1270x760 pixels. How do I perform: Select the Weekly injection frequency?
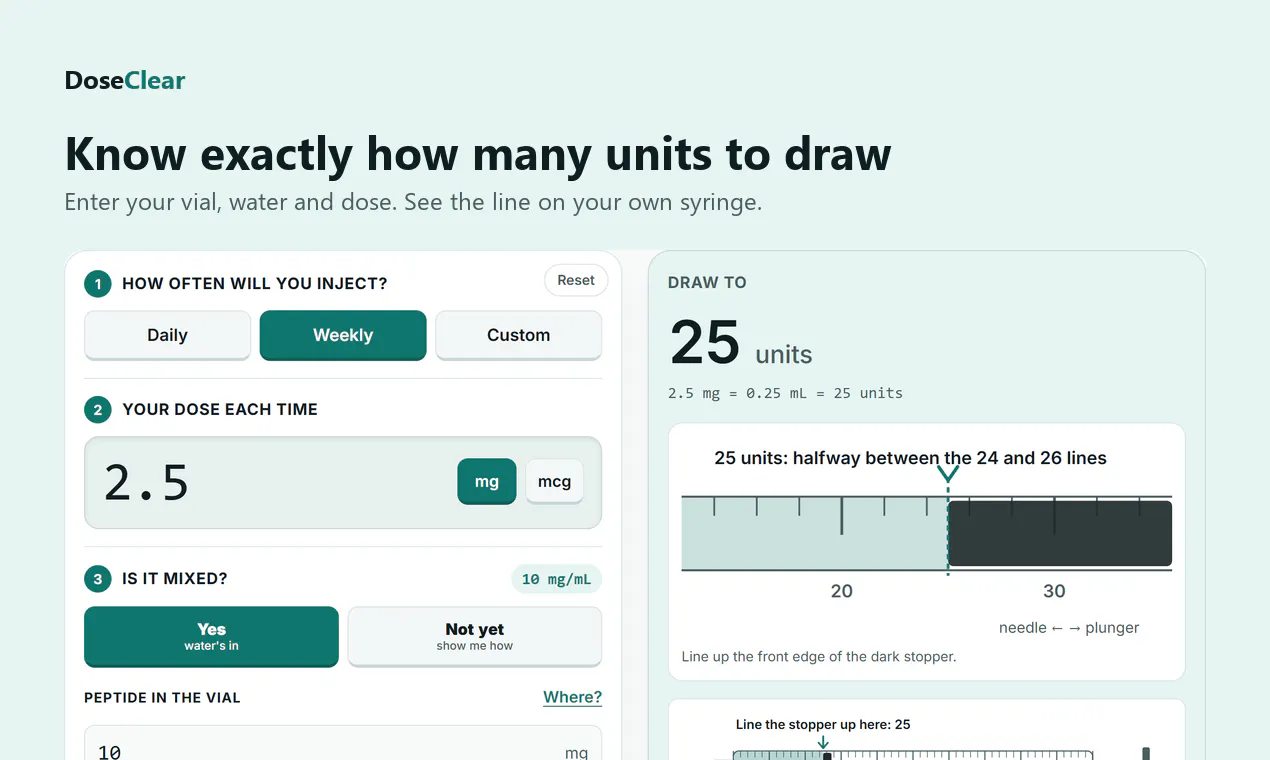[x=343, y=335]
